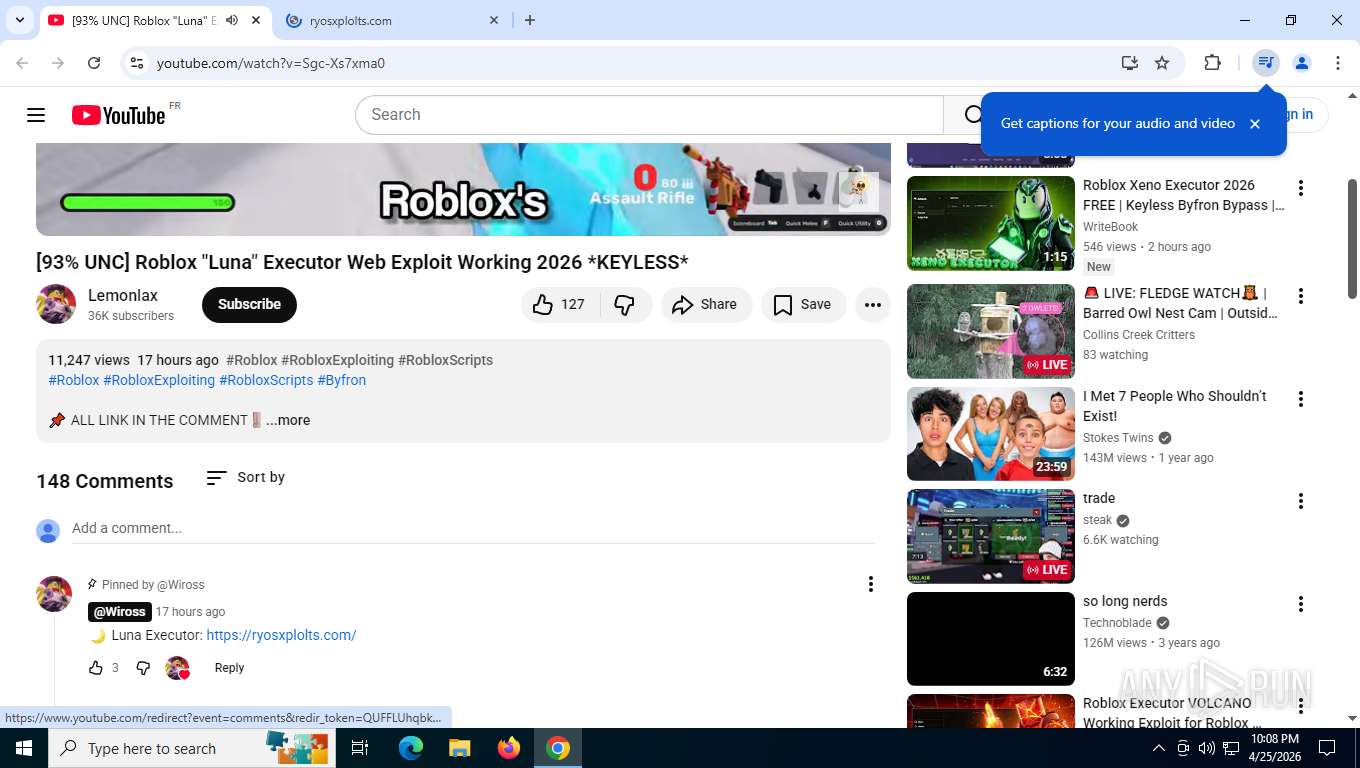The width and height of the screenshot is (1360, 768).
Task: Open Chrome profile avatar
Action: pyautogui.click(x=1302, y=63)
